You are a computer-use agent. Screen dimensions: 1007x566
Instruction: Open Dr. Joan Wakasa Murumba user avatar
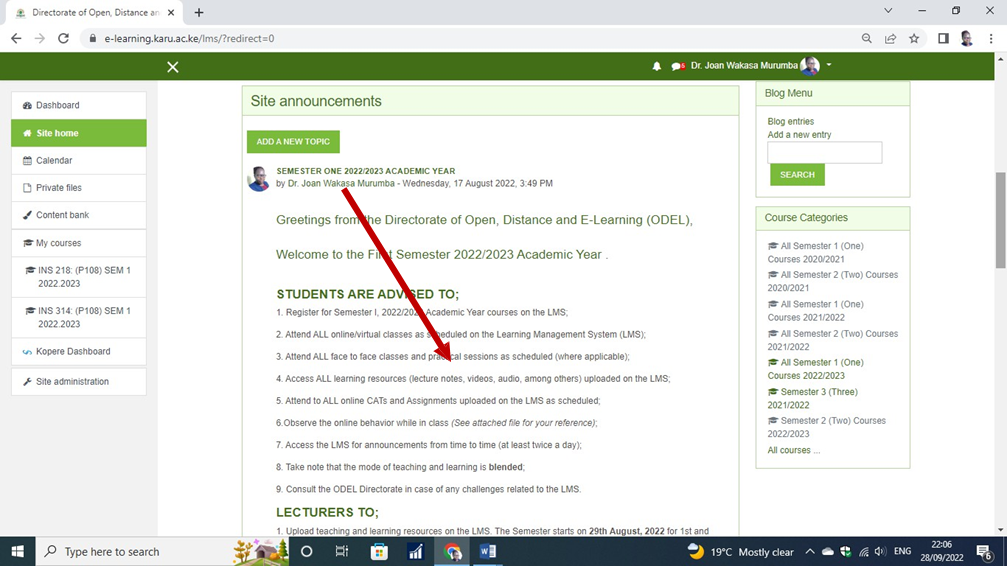(x=810, y=66)
